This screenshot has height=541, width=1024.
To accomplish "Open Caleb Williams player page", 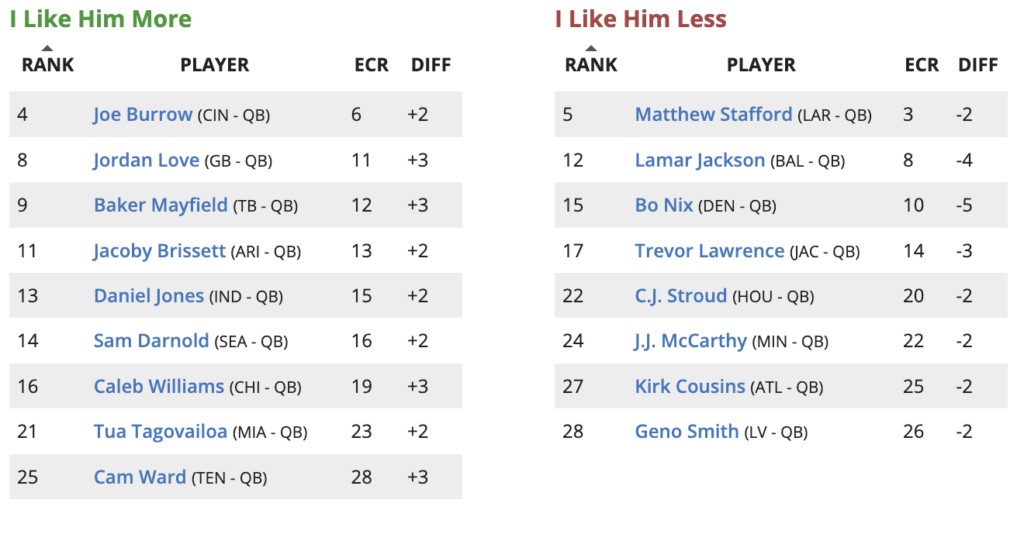I will 160,387.
